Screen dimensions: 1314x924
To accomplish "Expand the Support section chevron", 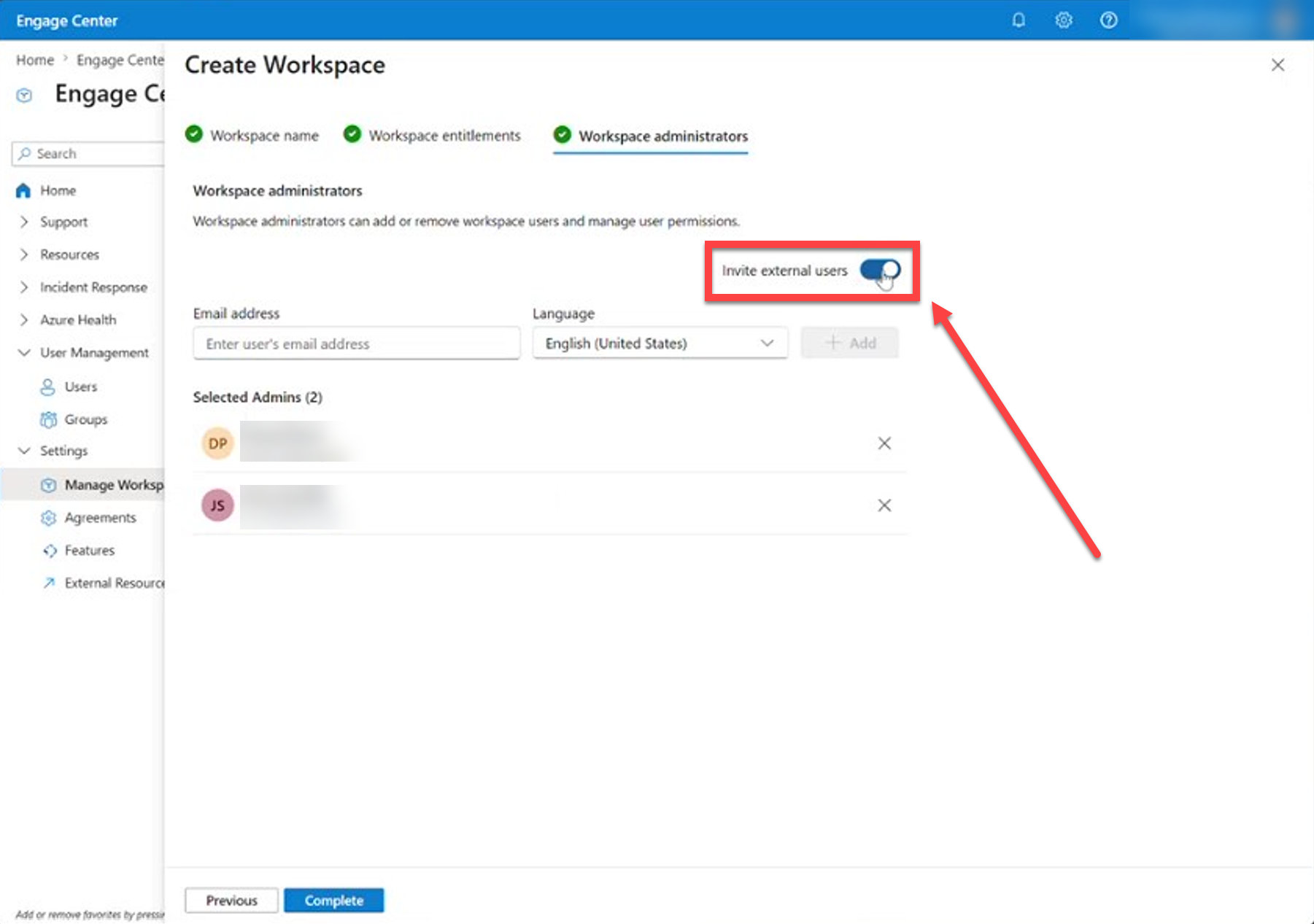I will click(x=24, y=222).
